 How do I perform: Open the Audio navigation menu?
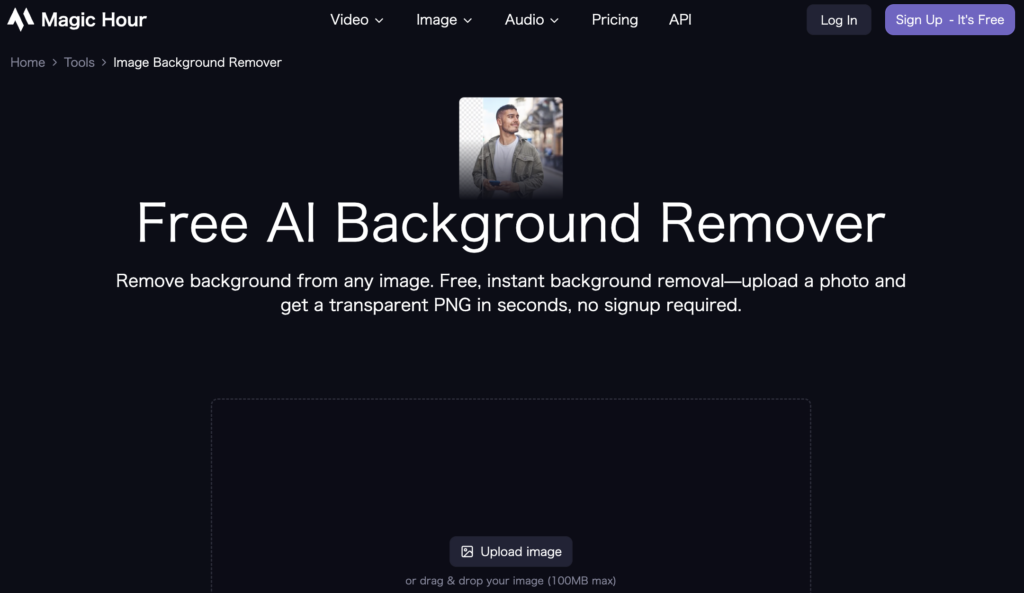(524, 20)
